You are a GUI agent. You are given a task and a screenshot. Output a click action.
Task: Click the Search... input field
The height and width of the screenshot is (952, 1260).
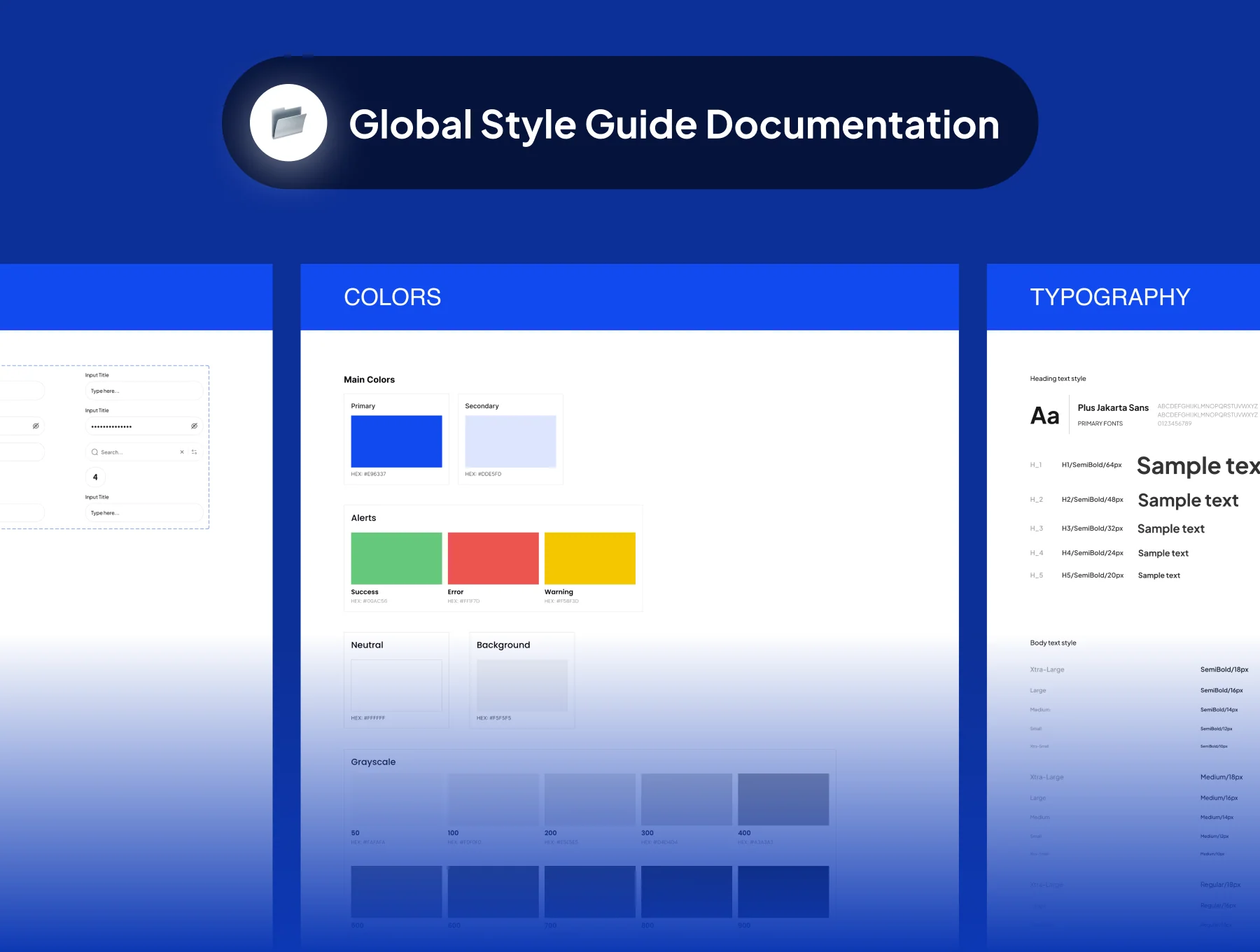pos(143,452)
